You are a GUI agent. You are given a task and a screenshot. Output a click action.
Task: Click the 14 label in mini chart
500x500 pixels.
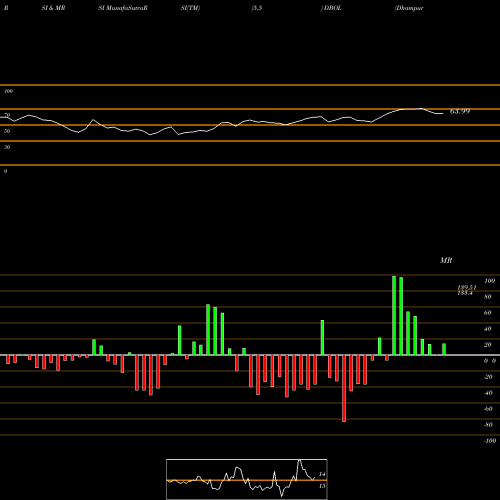(x=322, y=474)
